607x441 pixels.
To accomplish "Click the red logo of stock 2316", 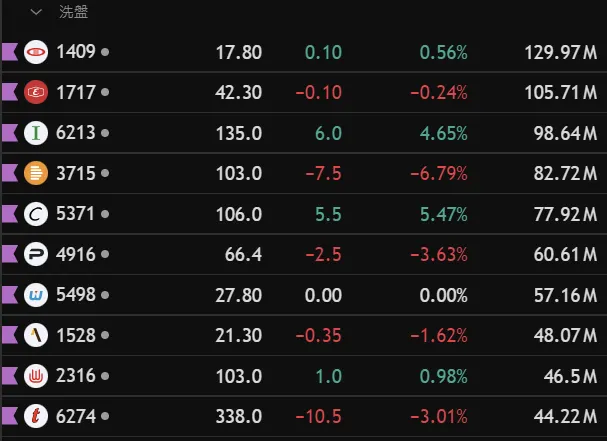I will click(36, 376).
